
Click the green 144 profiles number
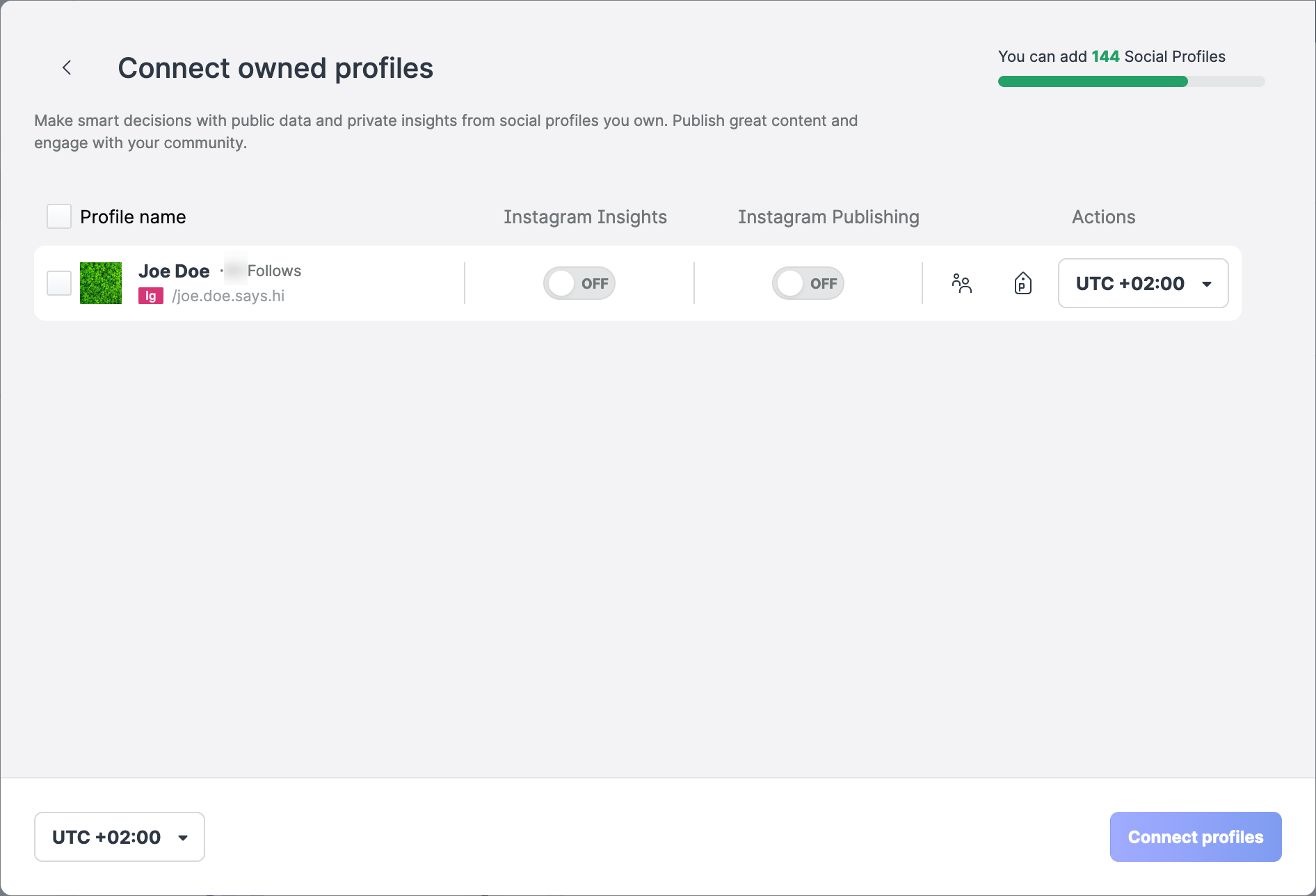click(x=1105, y=56)
